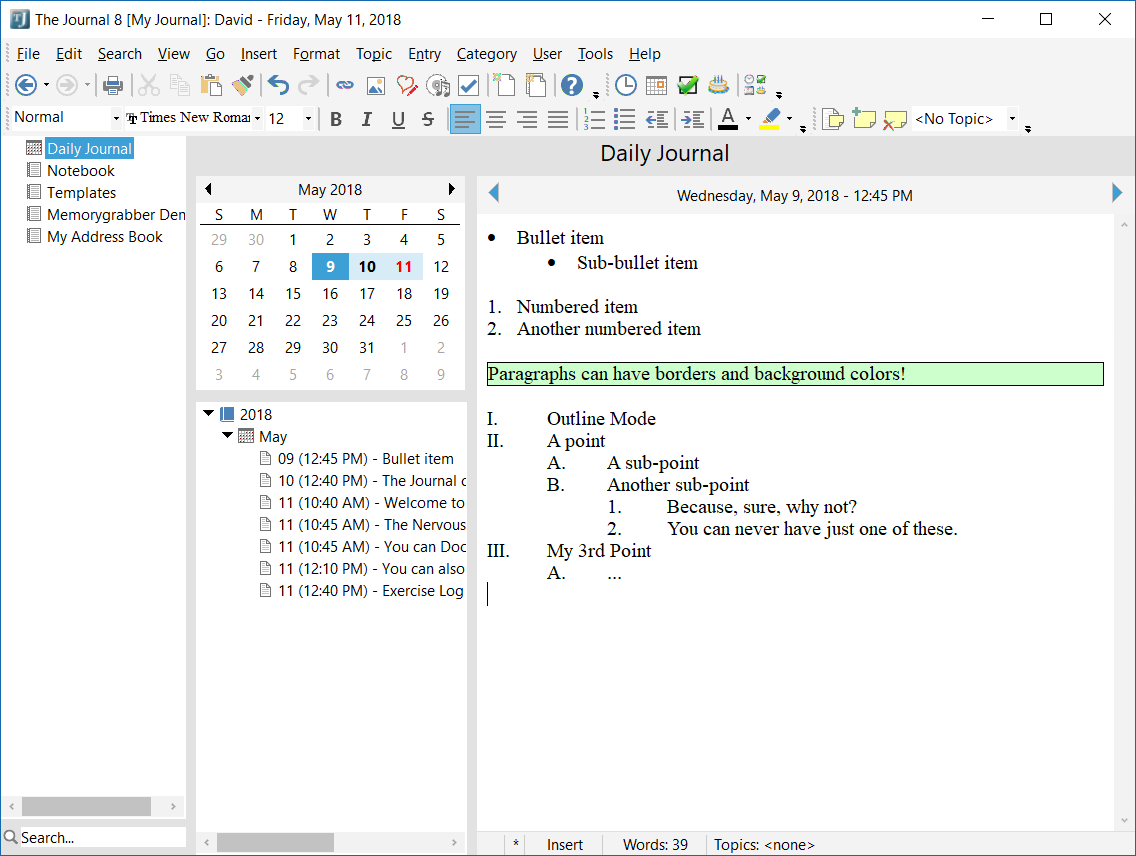Click the CD with music notes icon
The height and width of the screenshot is (856, 1136).
[x=438, y=85]
